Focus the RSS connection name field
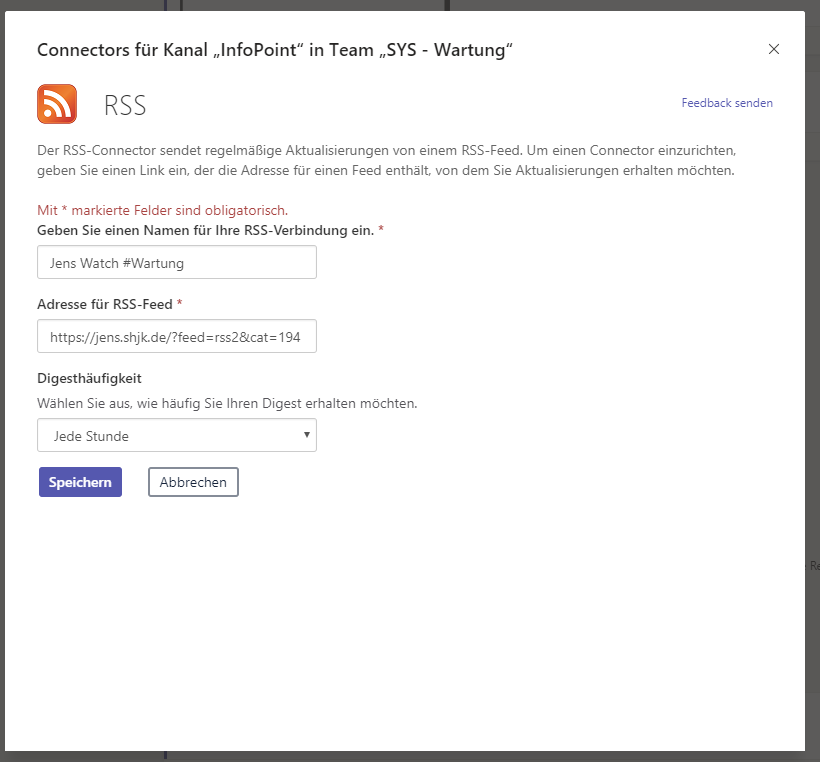The width and height of the screenshot is (820, 762). pos(177,263)
